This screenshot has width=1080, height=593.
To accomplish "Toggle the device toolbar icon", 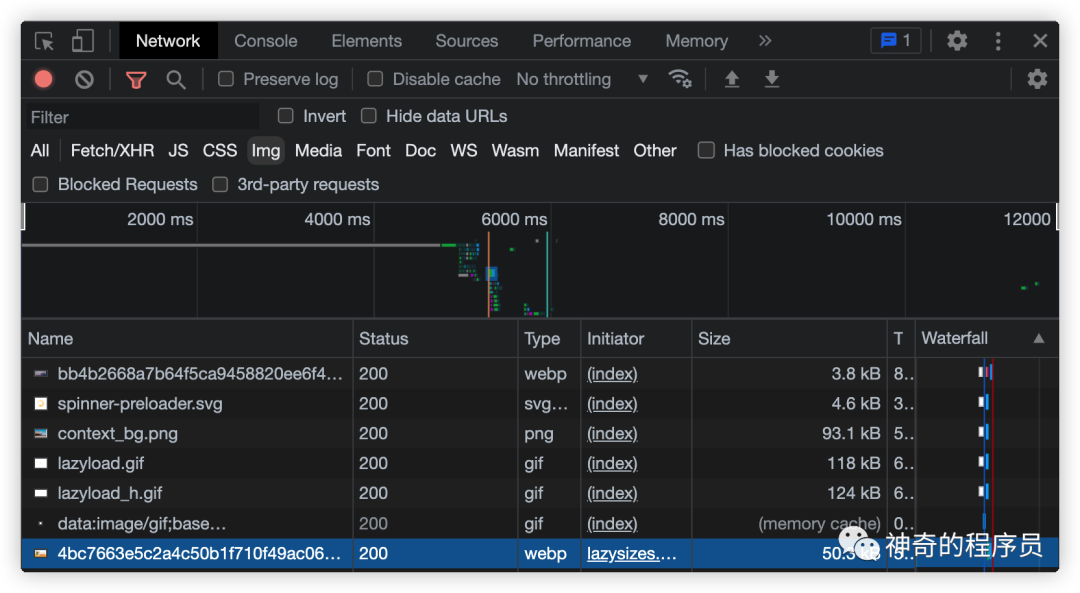I will 83,41.
